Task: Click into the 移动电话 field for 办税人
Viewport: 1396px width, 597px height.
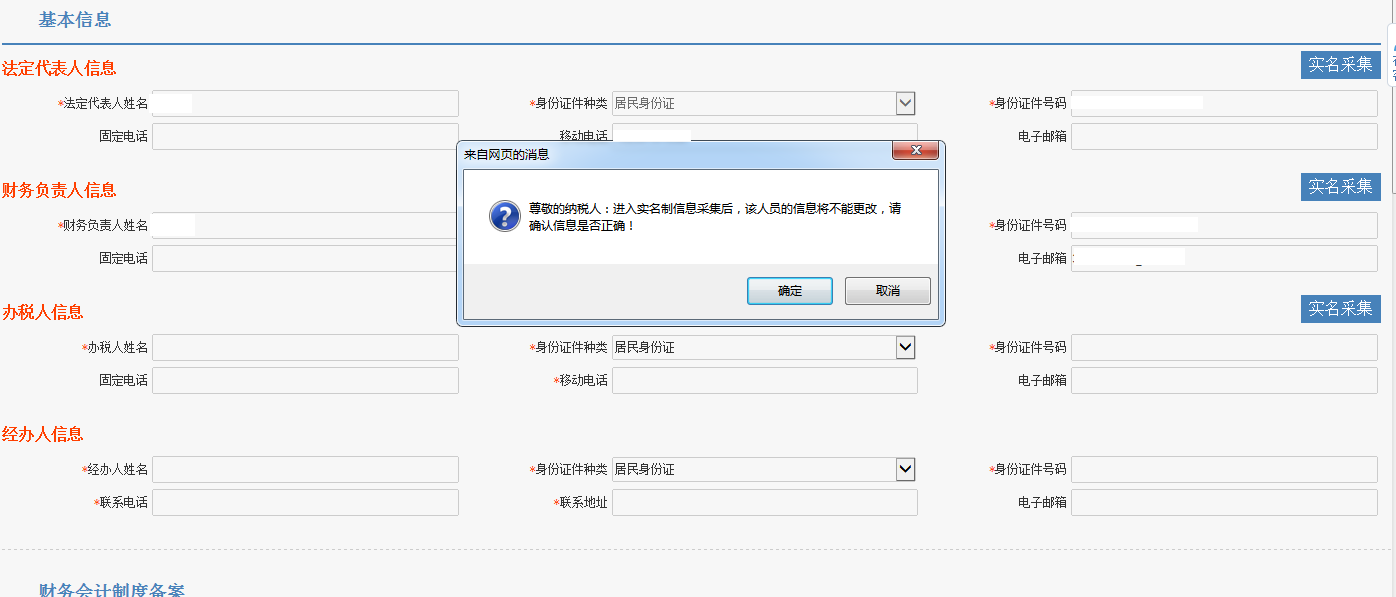Action: 763,380
